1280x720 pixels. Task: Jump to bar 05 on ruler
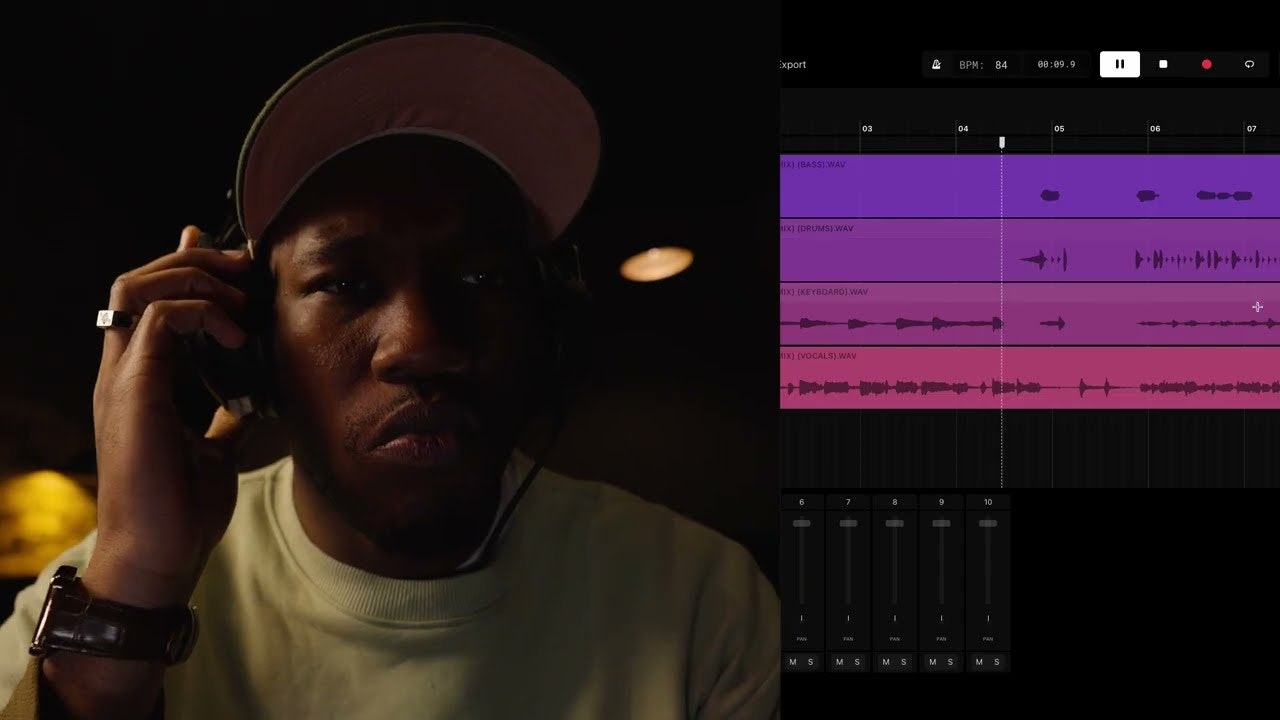coord(1059,129)
